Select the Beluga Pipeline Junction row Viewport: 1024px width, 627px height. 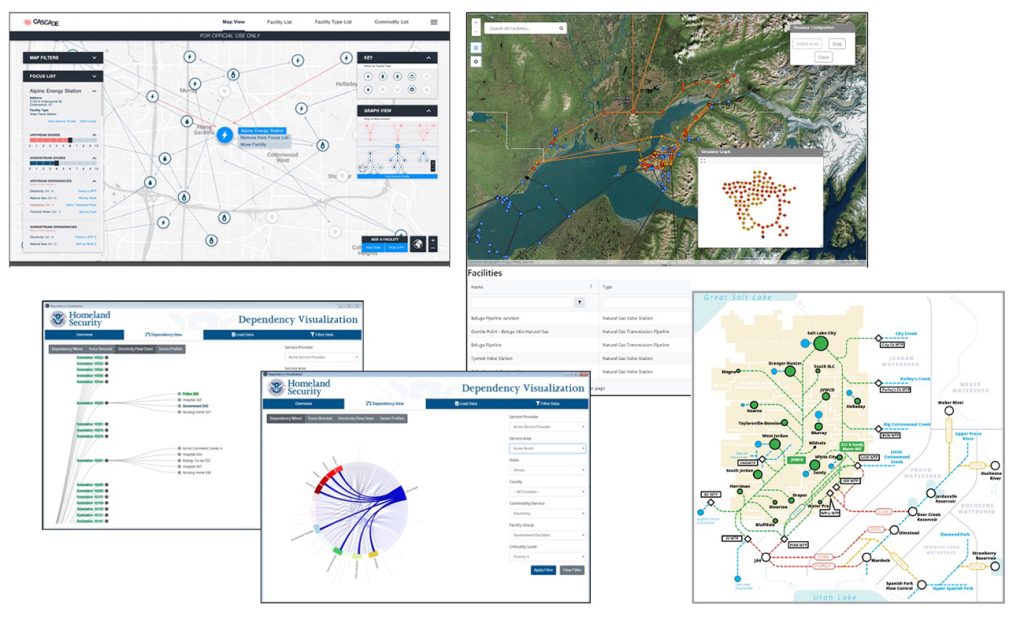point(580,318)
